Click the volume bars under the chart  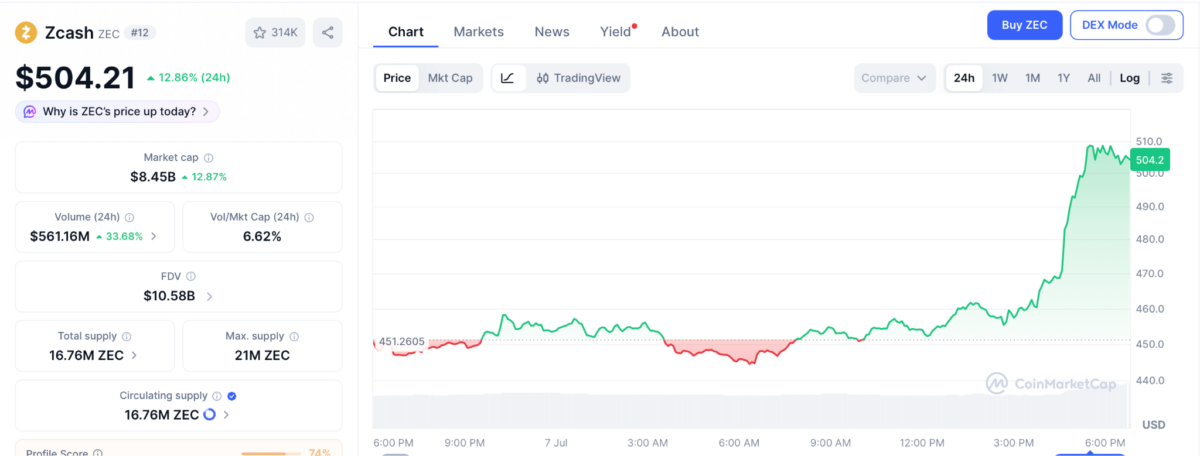click(752, 411)
